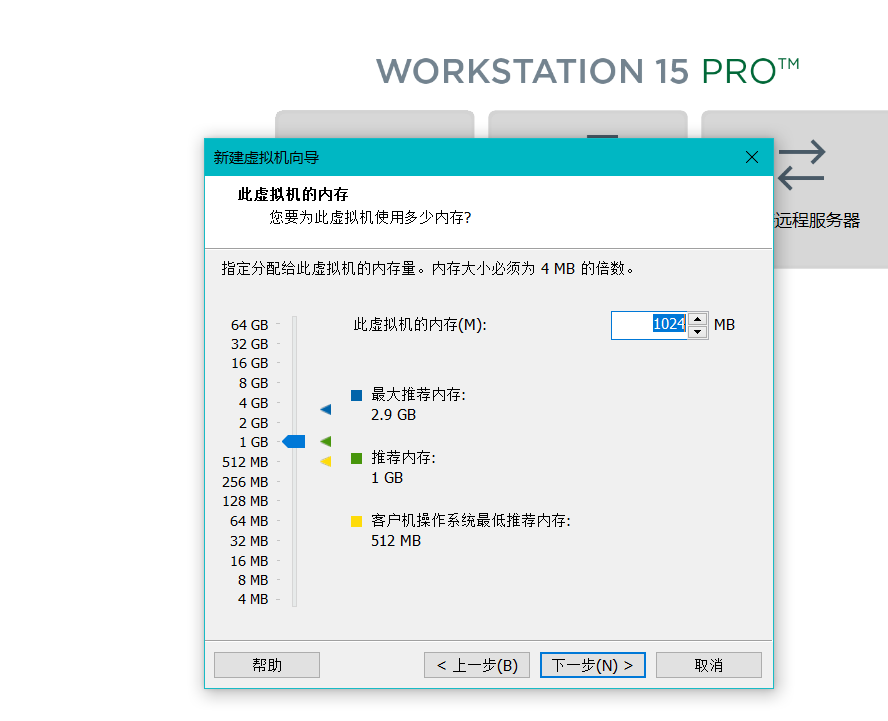Select the 64 MB label on memory scale

tap(249, 521)
